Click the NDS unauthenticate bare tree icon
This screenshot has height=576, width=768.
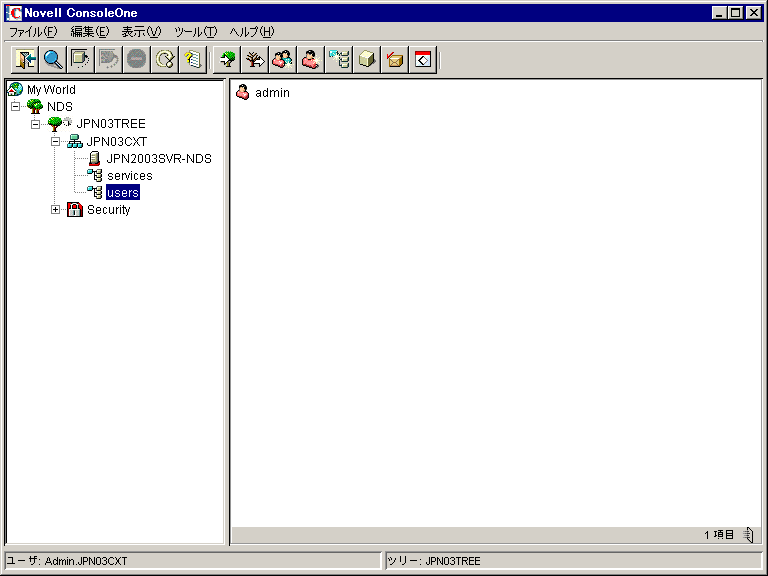255,60
